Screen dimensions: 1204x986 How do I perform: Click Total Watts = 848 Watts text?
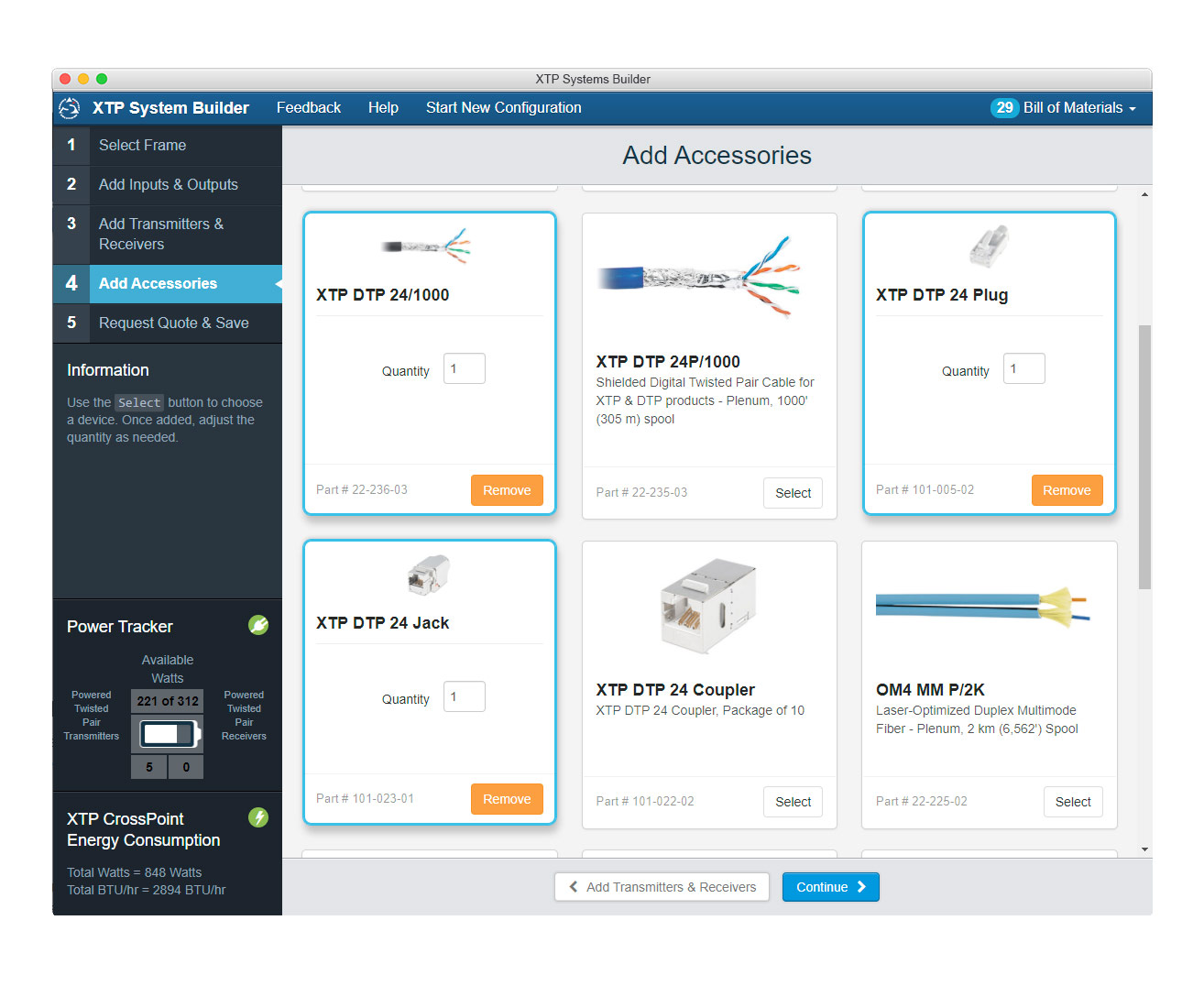tap(134, 872)
